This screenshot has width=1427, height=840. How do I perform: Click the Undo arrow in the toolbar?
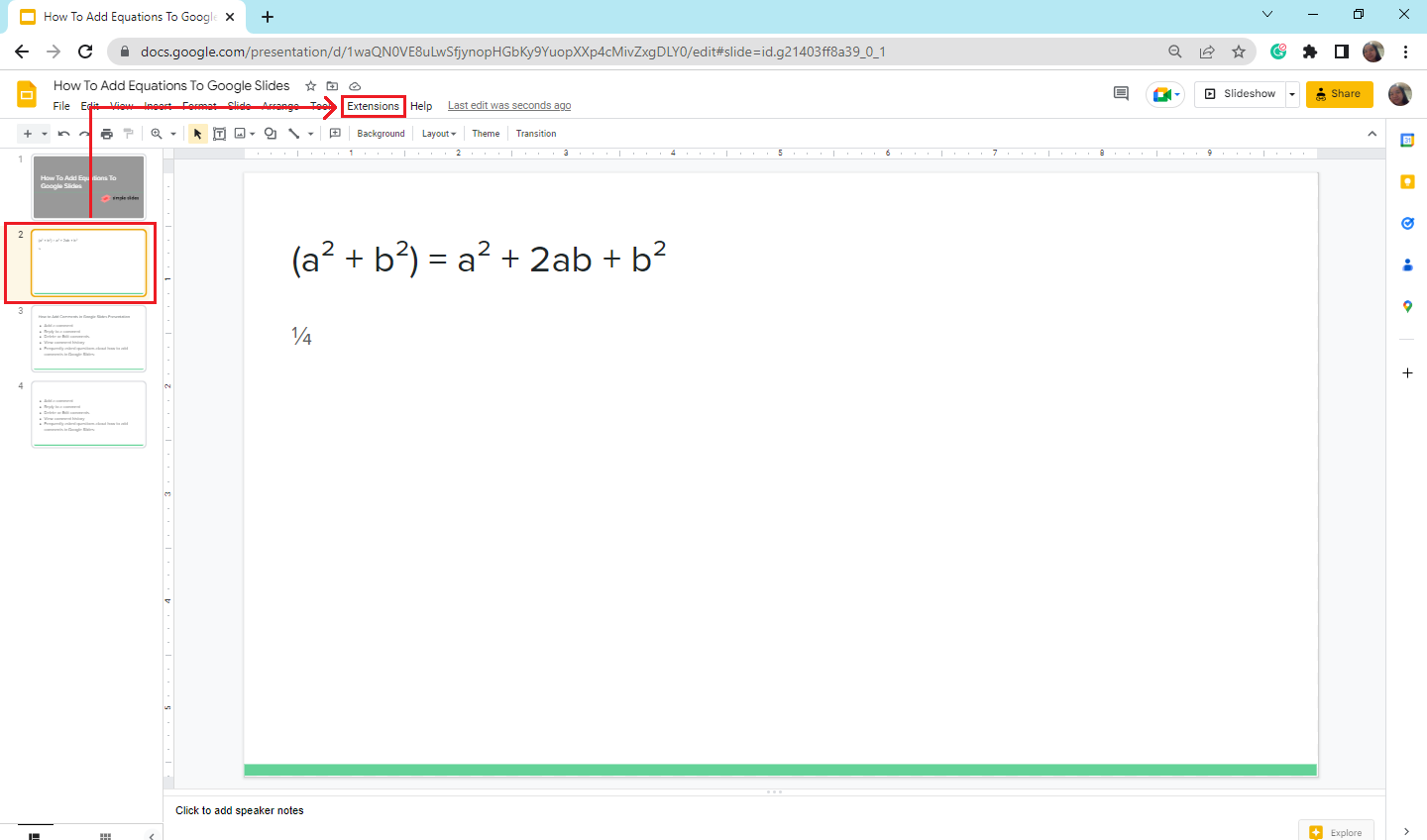[x=64, y=133]
